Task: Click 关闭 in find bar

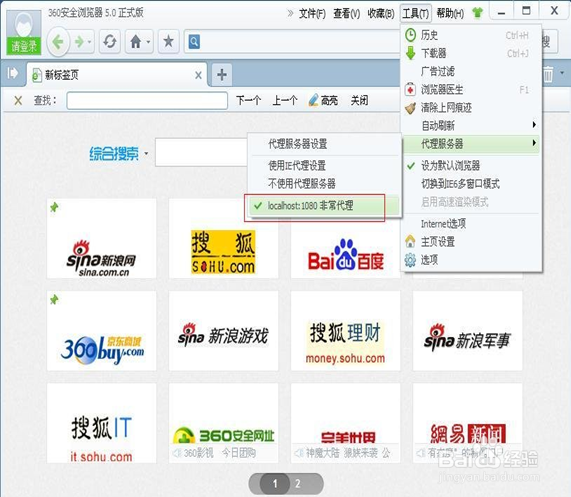Action: pos(359,100)
